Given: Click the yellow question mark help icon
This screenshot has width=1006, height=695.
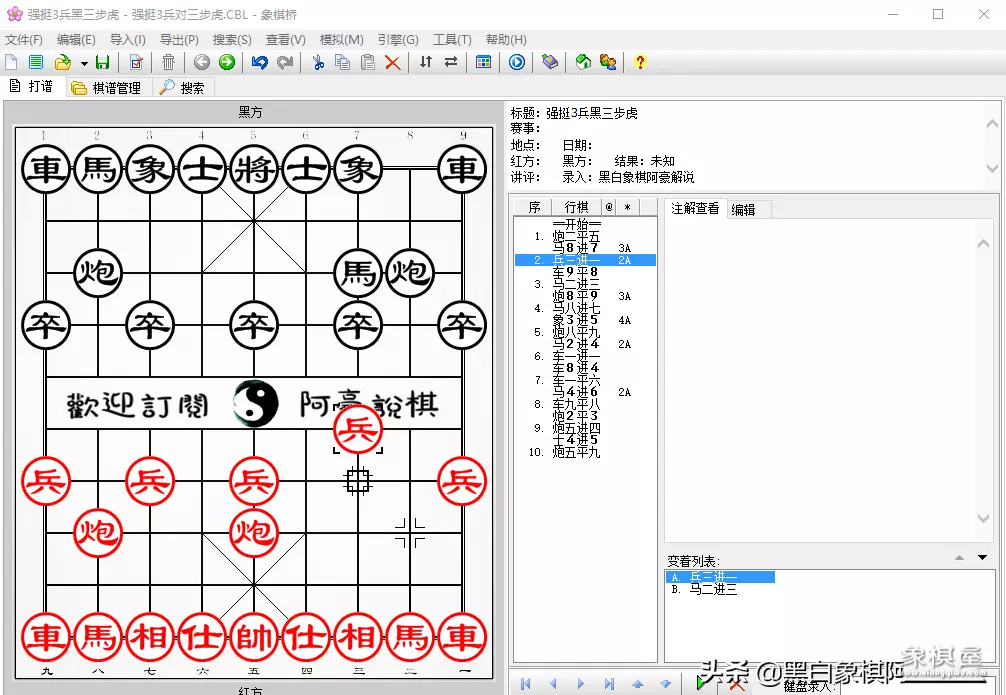Looking at the screenshot, I should coord(640,62).
